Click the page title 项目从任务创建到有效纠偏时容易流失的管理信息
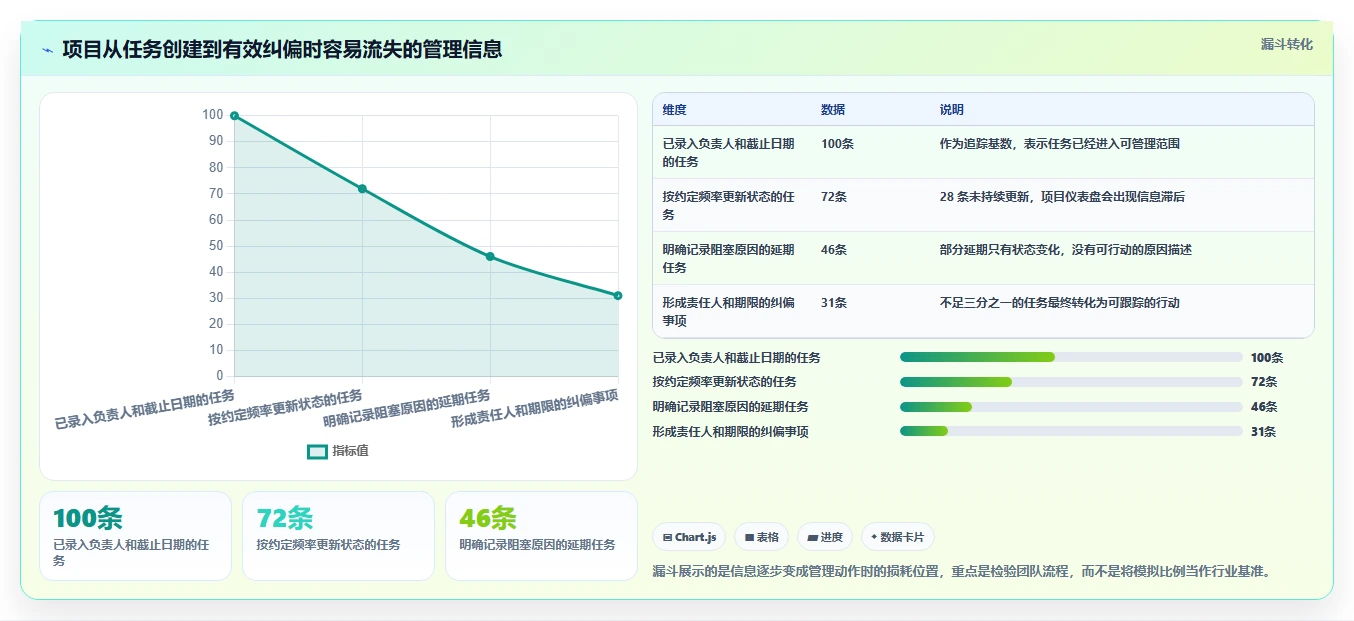Viewport: 1354px width, 621px height. click(x=282, y=49)
